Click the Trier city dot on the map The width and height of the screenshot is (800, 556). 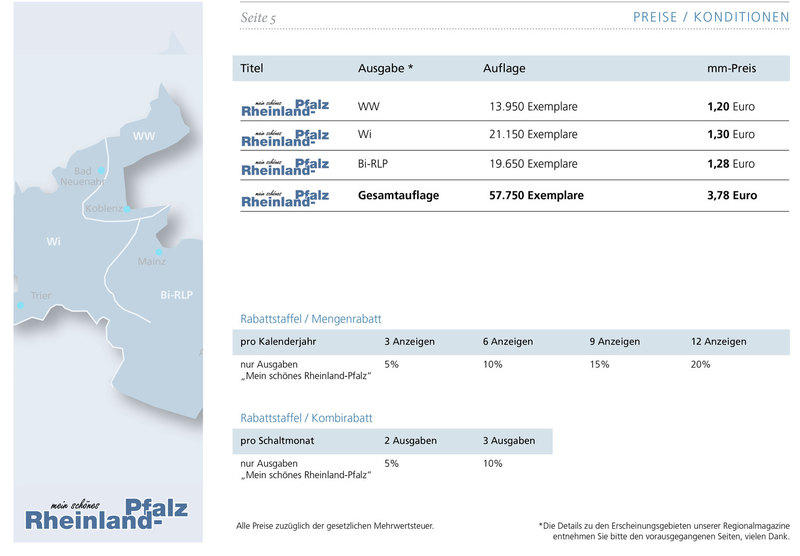pyautogui.click(x=19, y=305)
